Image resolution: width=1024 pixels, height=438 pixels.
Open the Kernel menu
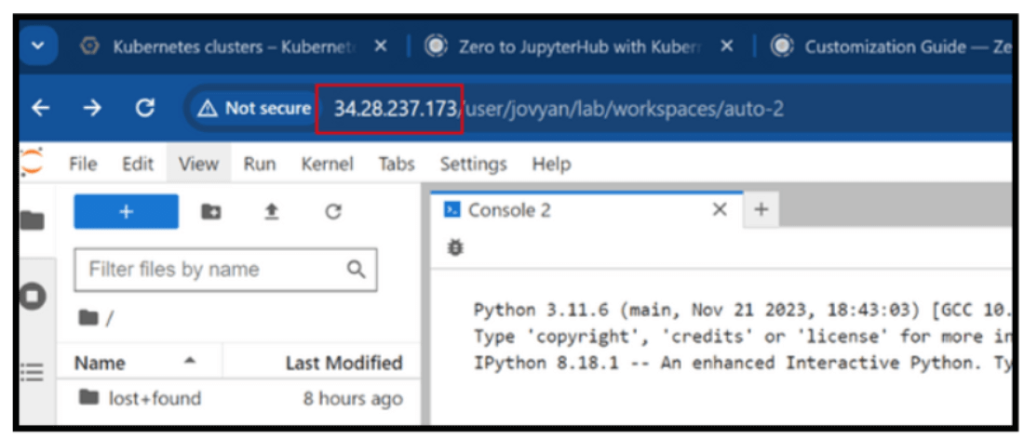click(327, 164)
